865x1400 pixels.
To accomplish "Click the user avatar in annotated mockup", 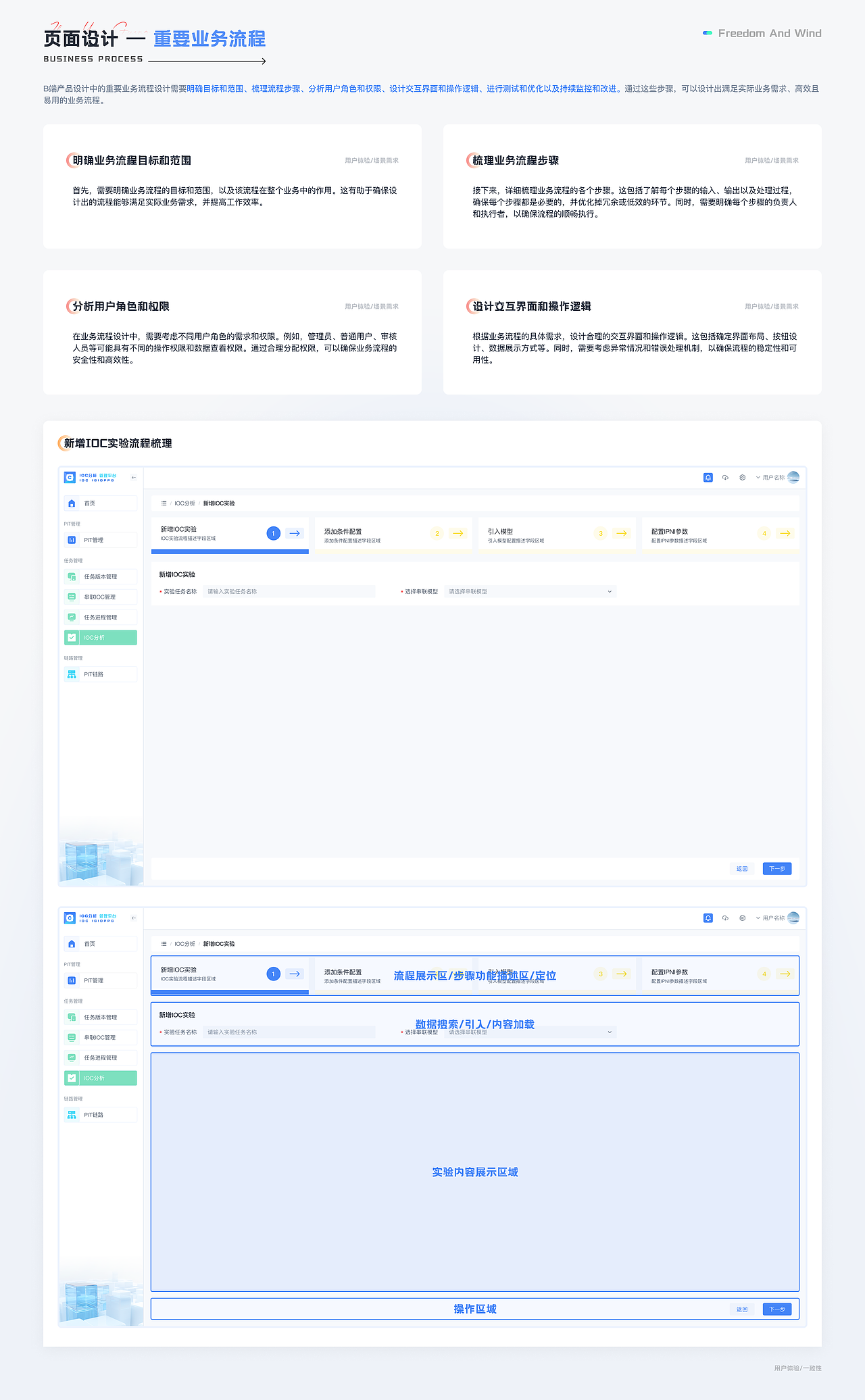I will coord(794,918).
